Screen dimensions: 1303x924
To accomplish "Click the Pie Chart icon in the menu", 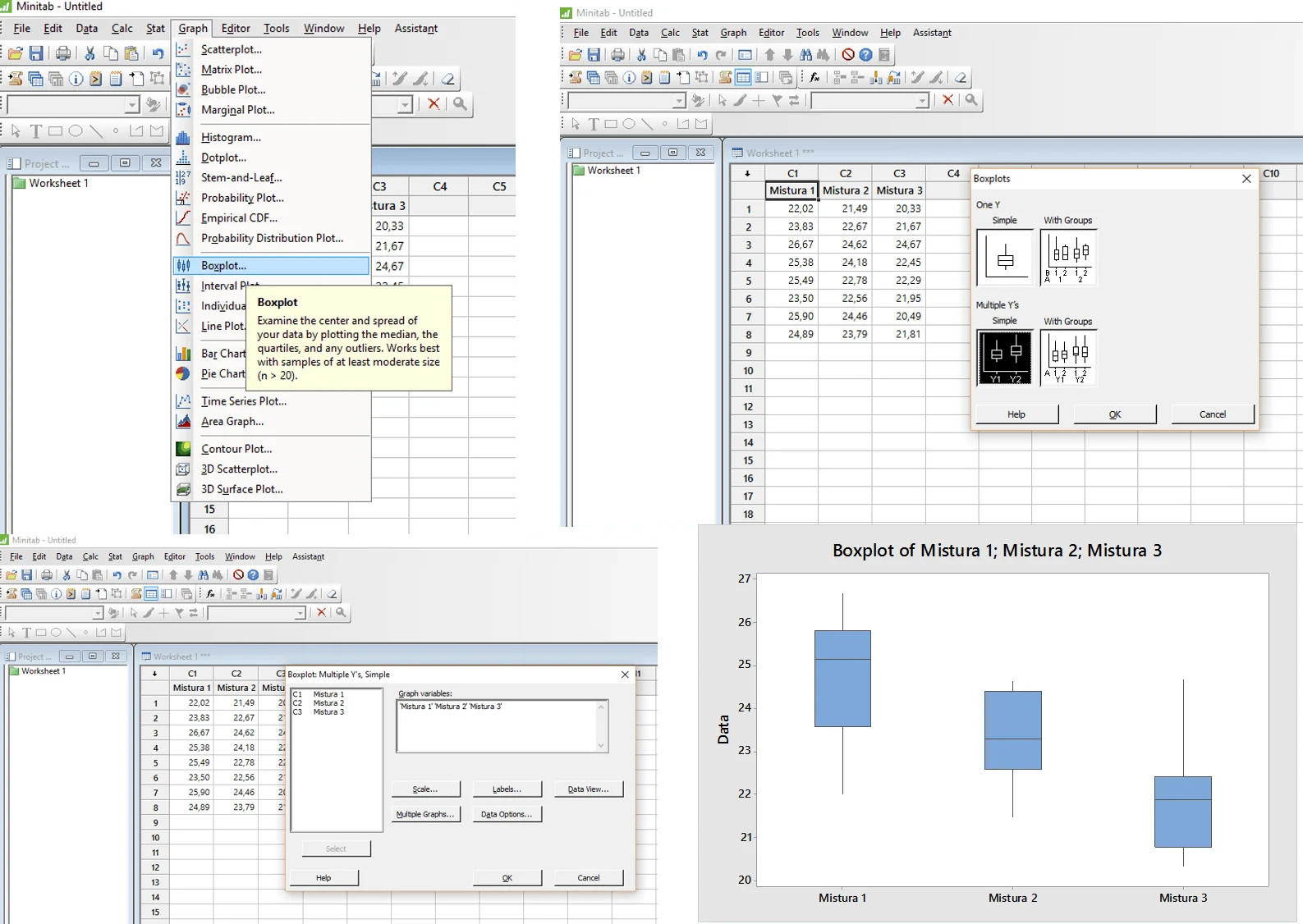I will tap(183, 373).
